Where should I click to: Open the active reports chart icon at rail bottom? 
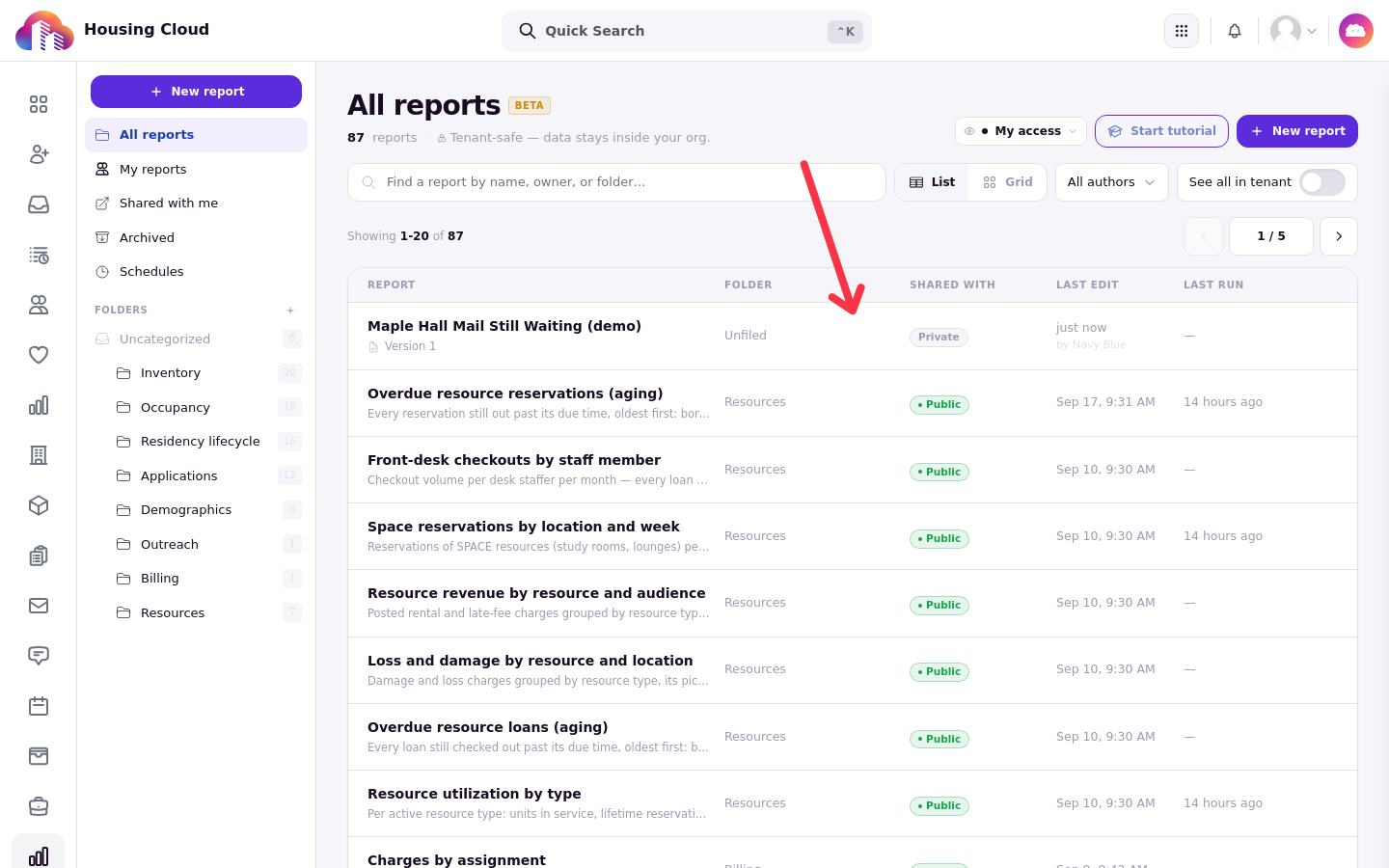[x=39, y=854]
